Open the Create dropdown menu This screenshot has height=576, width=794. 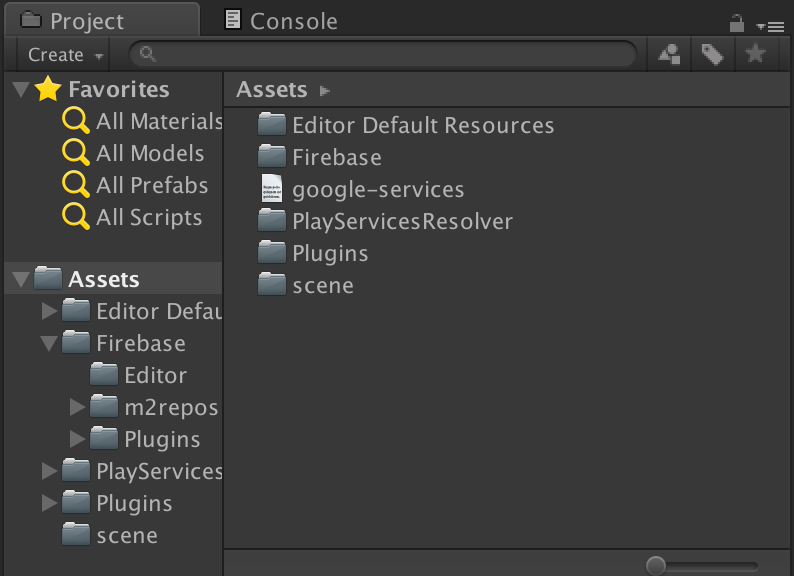tap(65, 54)
